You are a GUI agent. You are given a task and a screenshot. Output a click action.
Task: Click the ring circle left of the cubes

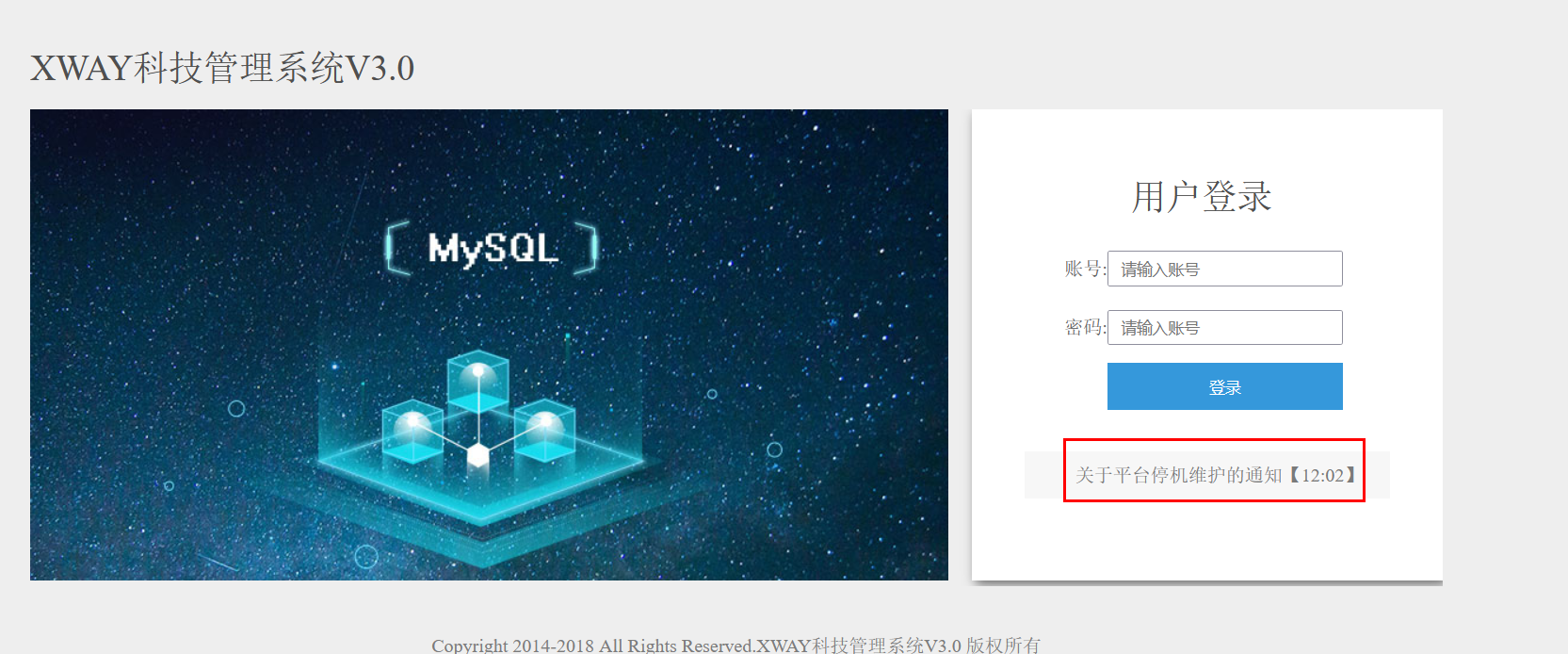point(236,408)
